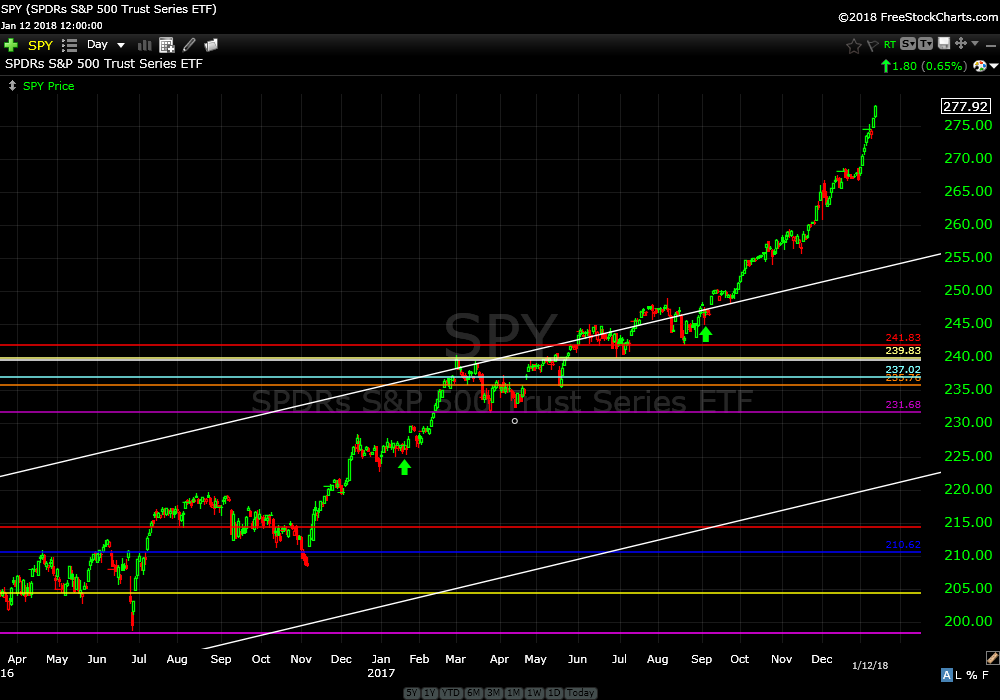Viewport: 1000px width, 700px height.
Task: Click the bar chart style icon
Action: point(144,45)
